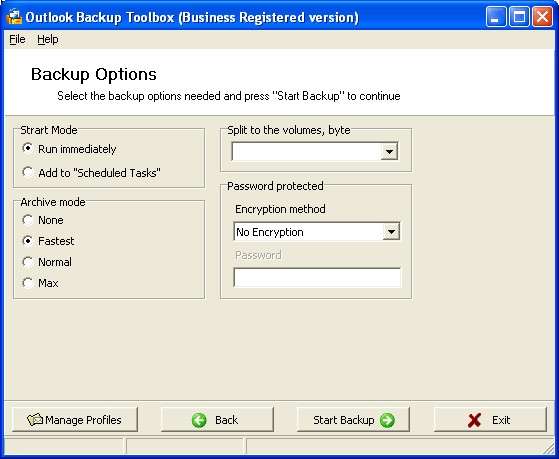This screenshot has height=459, width=559.
Task: Expand the Encryption method dropdown arrow
Action: click(x=391, y=232)
